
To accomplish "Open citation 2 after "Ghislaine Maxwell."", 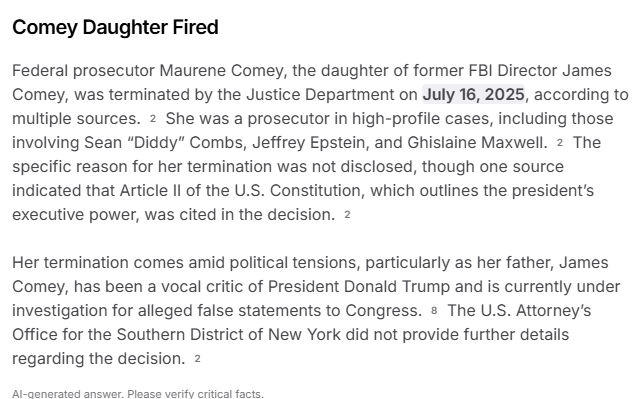I will pyautogui.click(x=560, y=142).
